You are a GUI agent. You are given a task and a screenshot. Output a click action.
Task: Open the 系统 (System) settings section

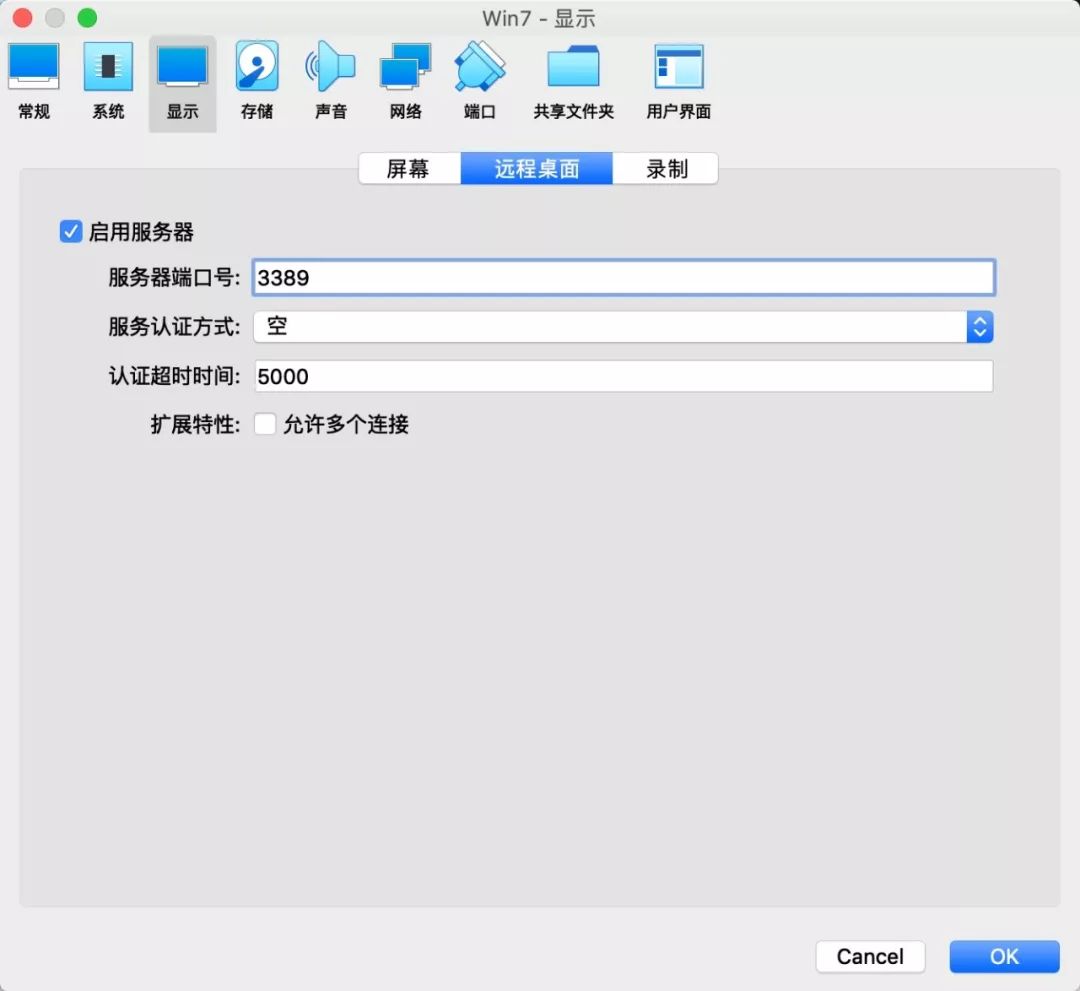coord(108,81)
